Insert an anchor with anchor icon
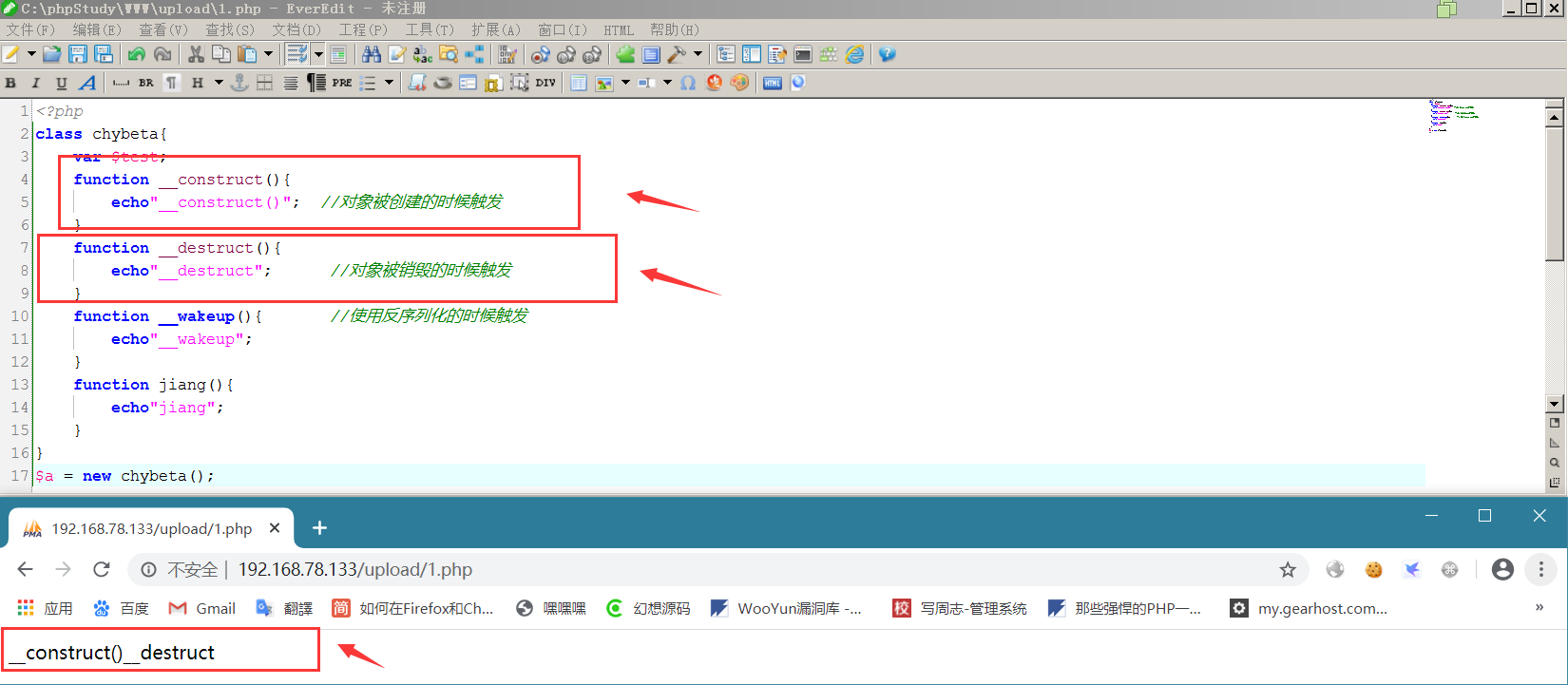Image resolution: width=1568 pixels, height=685 pixels. coord(240,83)
